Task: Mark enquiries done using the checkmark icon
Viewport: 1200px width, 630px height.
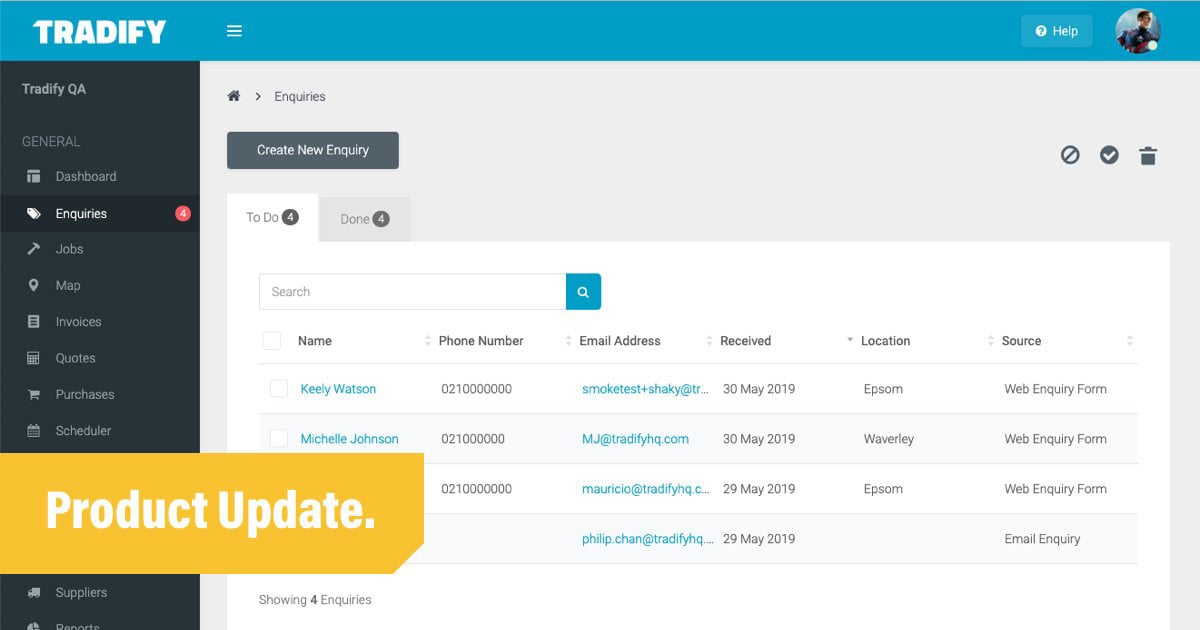Action: [x=1109, y=155]
